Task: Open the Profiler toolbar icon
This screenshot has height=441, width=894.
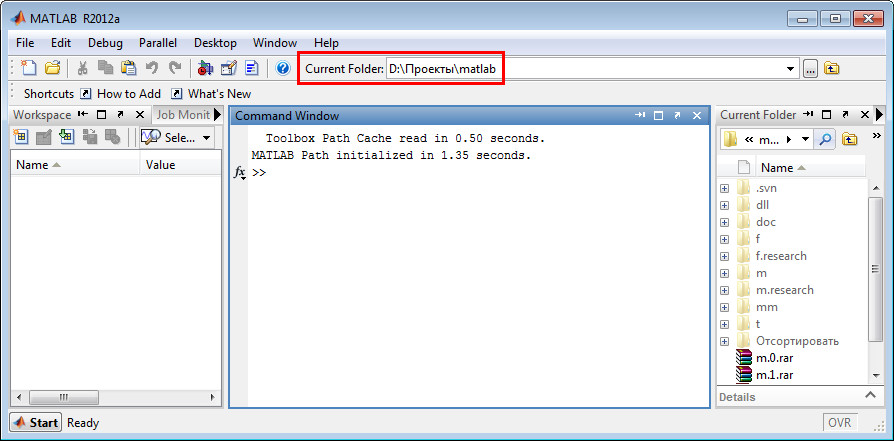Action: tap(252, 68)
